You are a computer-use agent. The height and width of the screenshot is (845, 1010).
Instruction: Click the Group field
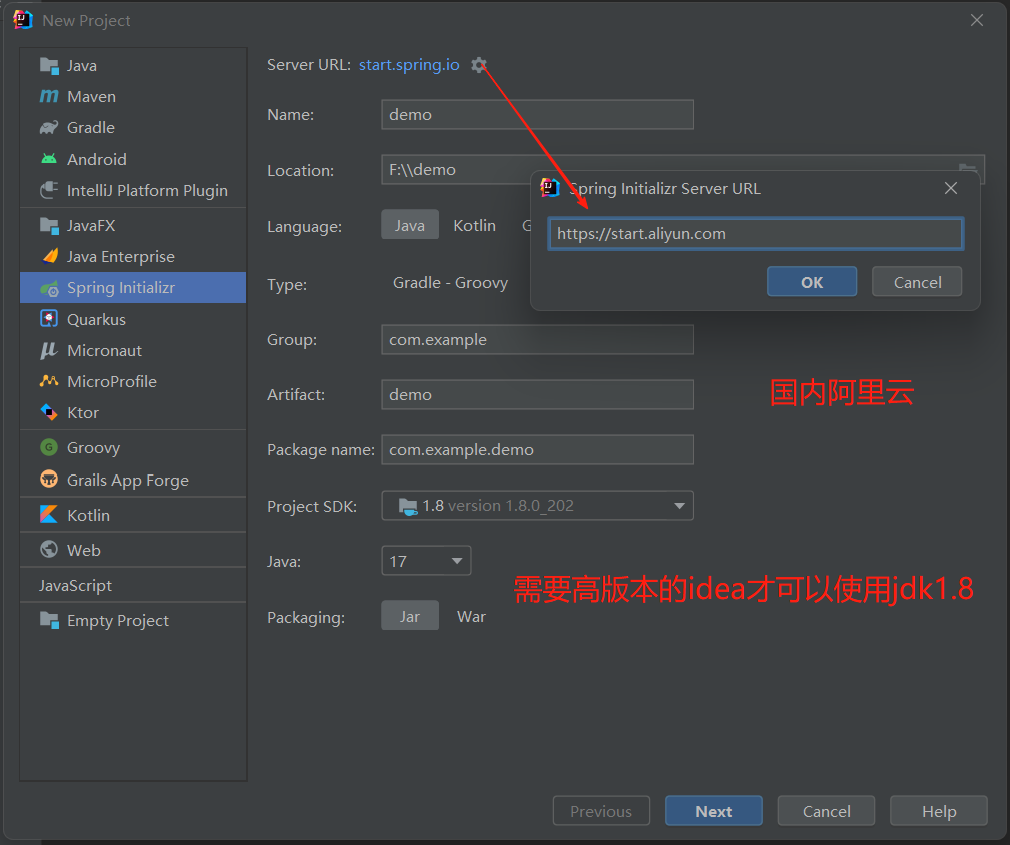pyautogui.click(x=537, y=339)
